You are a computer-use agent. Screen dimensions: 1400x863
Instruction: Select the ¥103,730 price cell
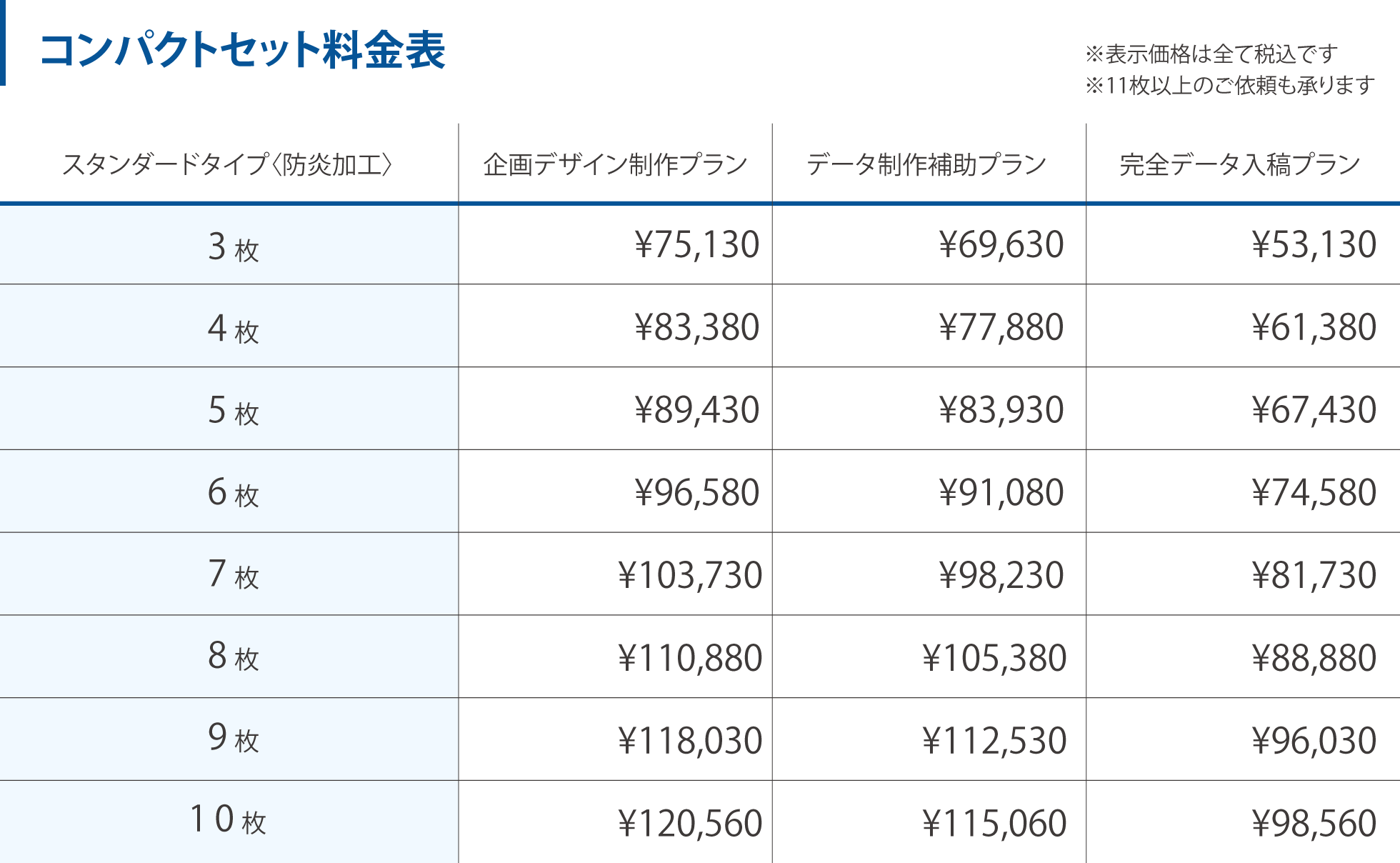690,575
